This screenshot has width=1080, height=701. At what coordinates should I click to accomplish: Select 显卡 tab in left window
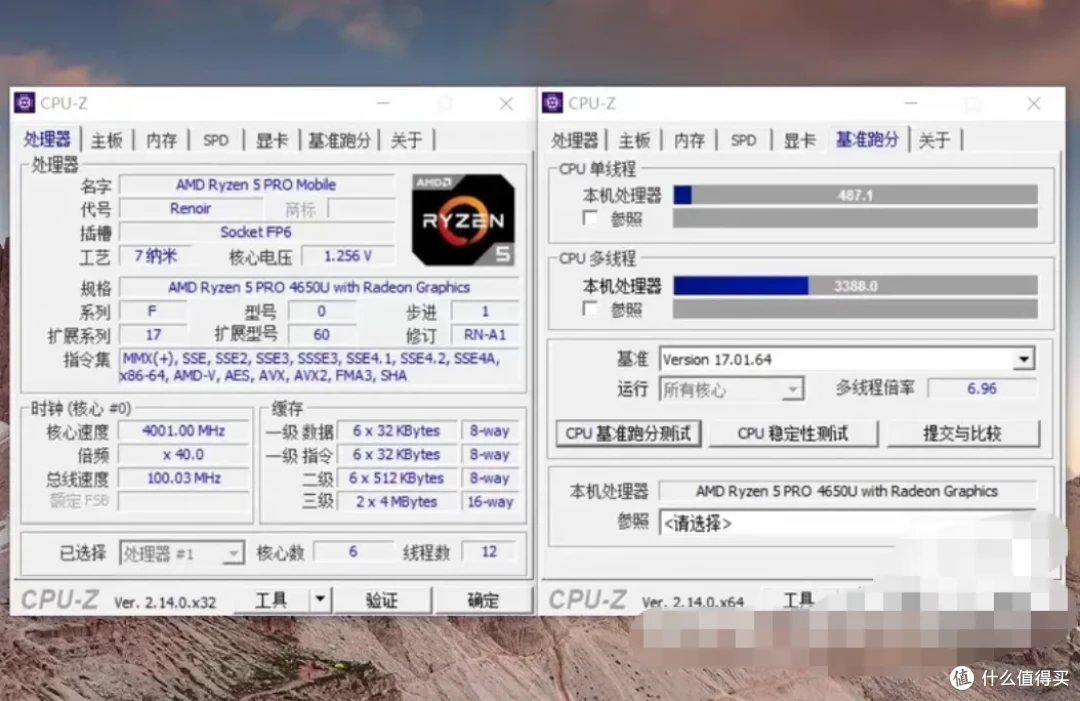(272, 140)
